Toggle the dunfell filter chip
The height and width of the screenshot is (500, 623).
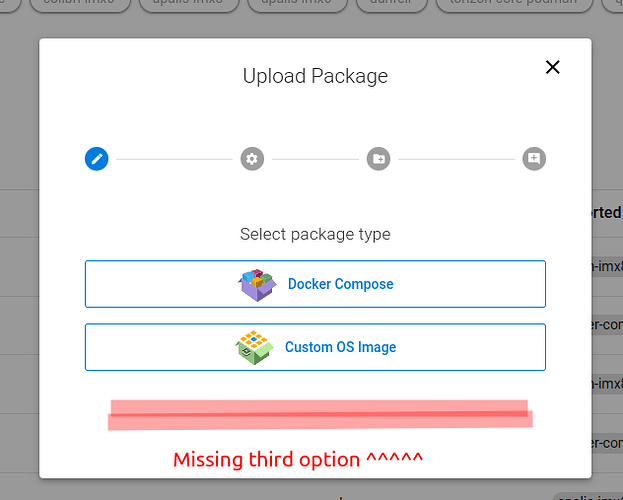click(392, 3)
